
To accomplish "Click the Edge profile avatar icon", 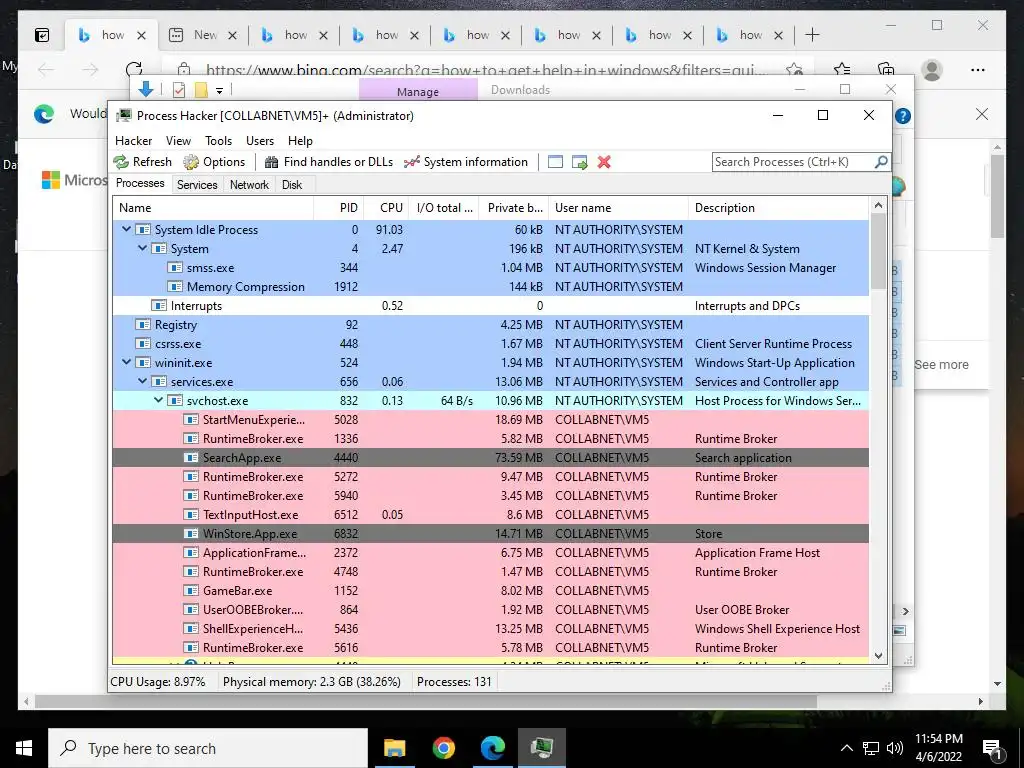I will point(932,70).
